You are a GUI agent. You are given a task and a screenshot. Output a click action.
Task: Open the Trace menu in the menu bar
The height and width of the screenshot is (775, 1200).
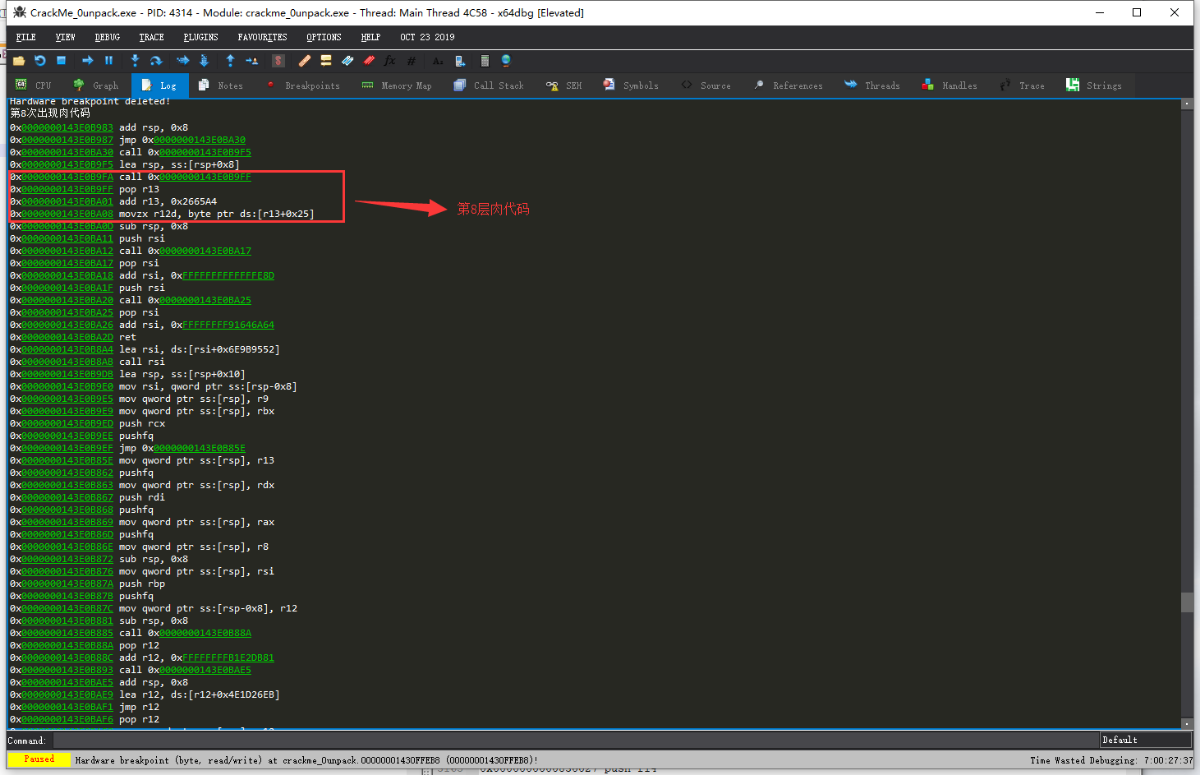pyautogui.click(x=152, y=37)
